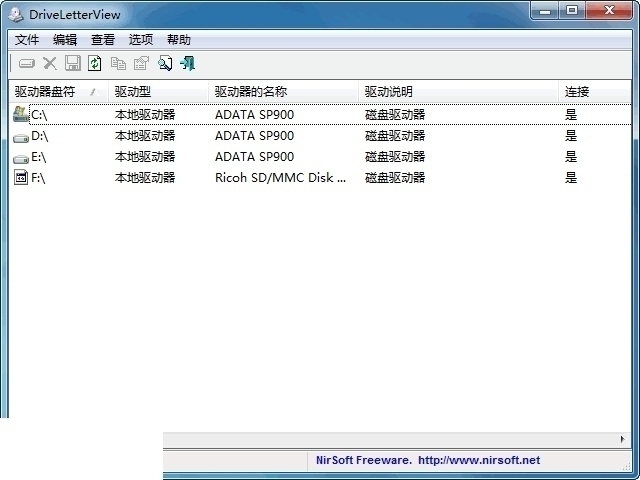Select the E:\ drive letter text

pos(39,157)
